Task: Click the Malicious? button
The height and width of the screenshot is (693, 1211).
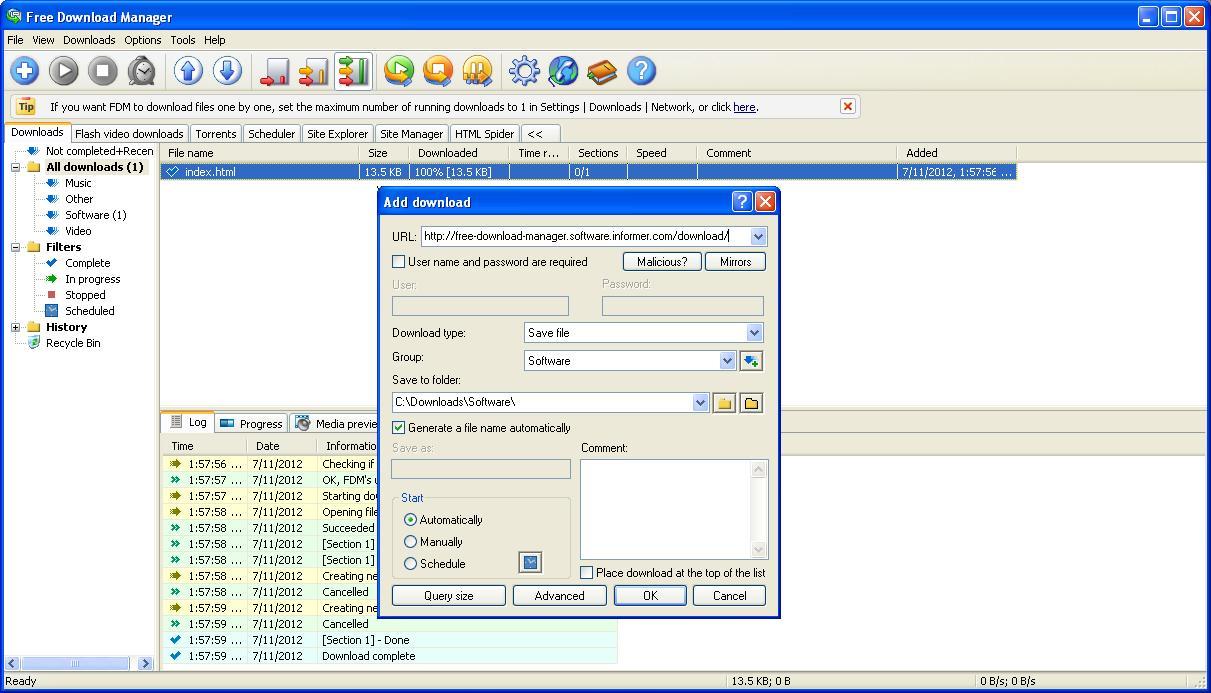Action: pos(661,261)
